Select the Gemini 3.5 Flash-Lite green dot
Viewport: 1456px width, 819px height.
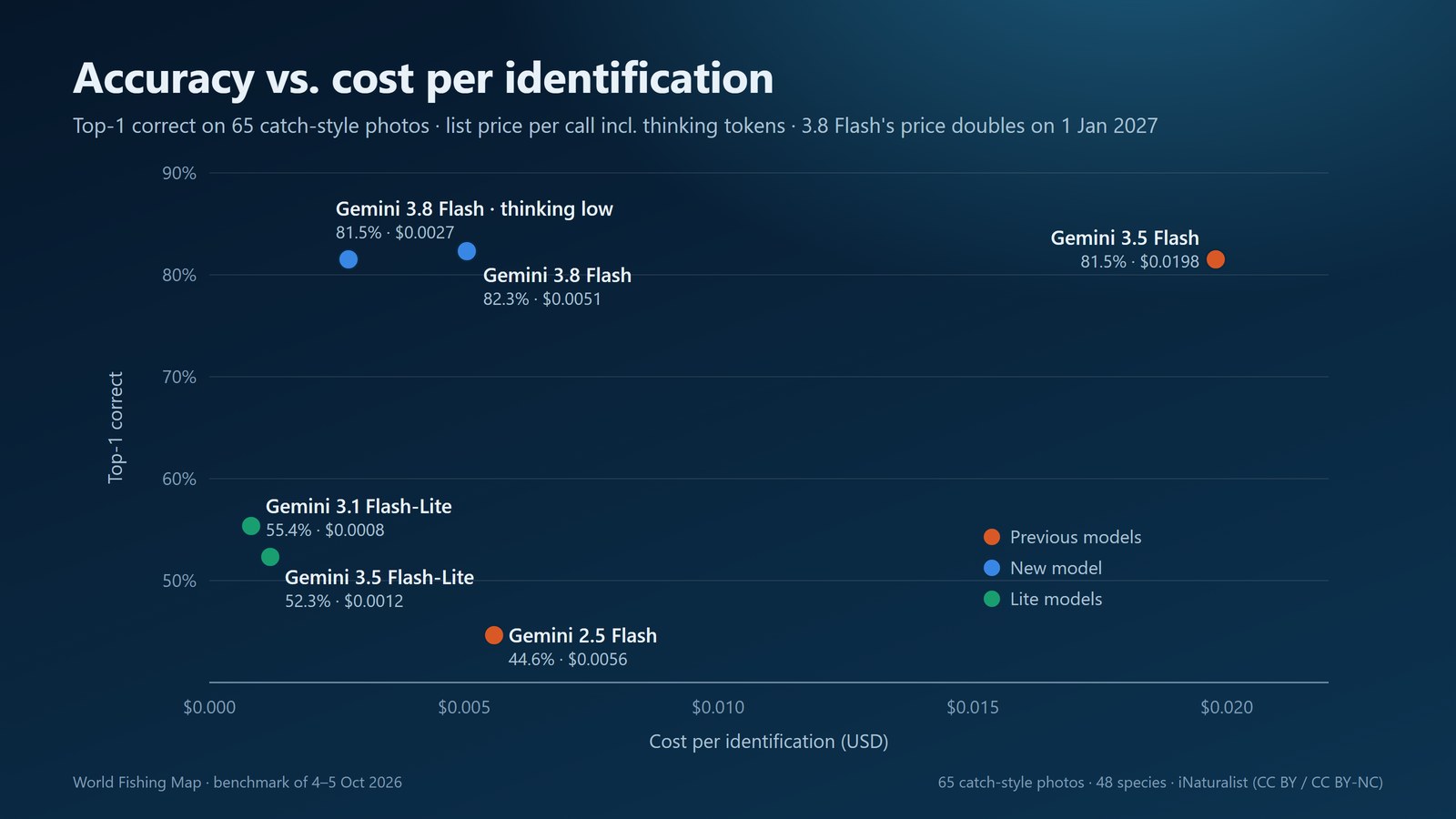pos(270,557)
